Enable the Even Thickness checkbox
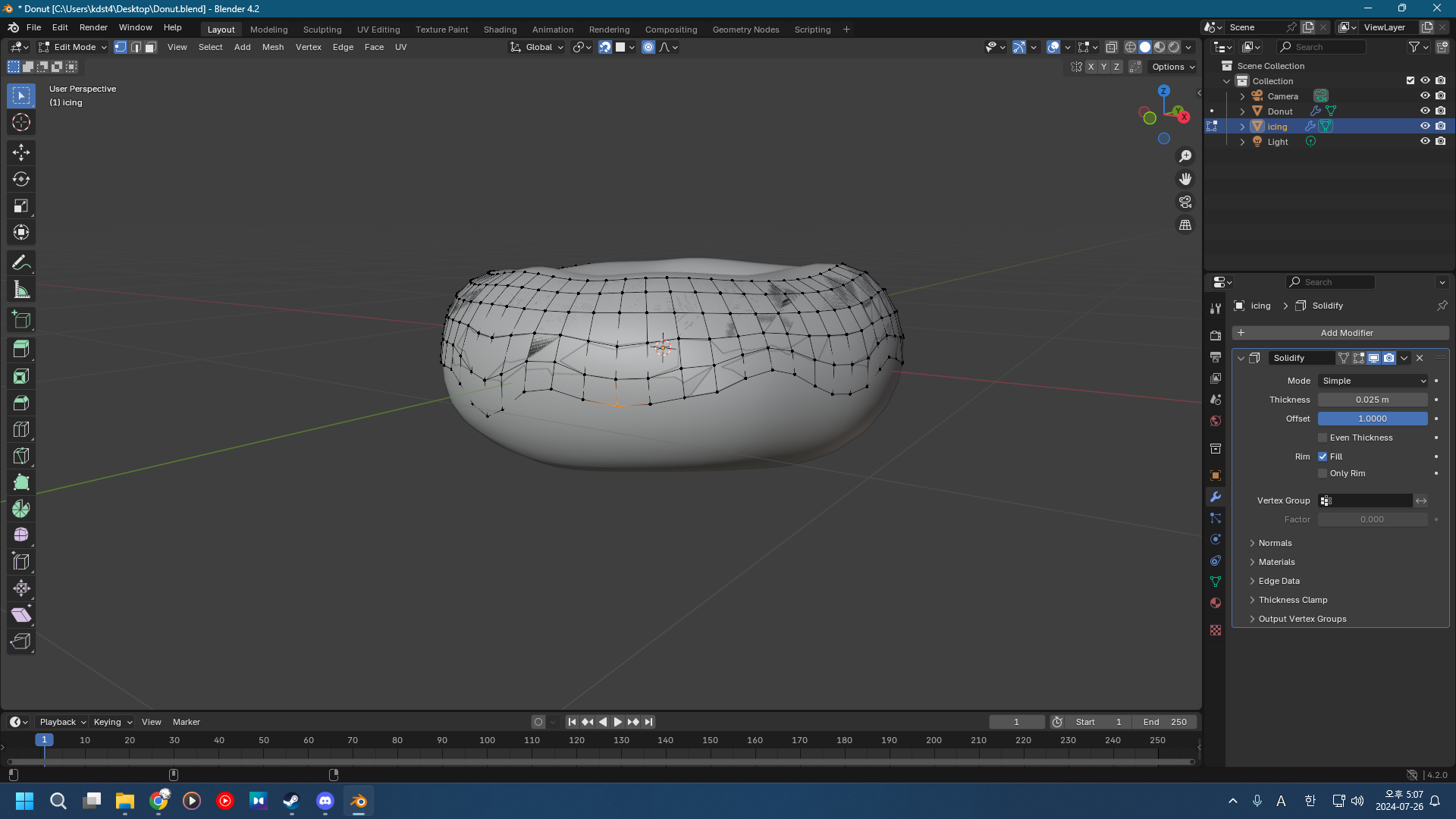This screenshot has height=819, width=1456. pos(1323,438)
